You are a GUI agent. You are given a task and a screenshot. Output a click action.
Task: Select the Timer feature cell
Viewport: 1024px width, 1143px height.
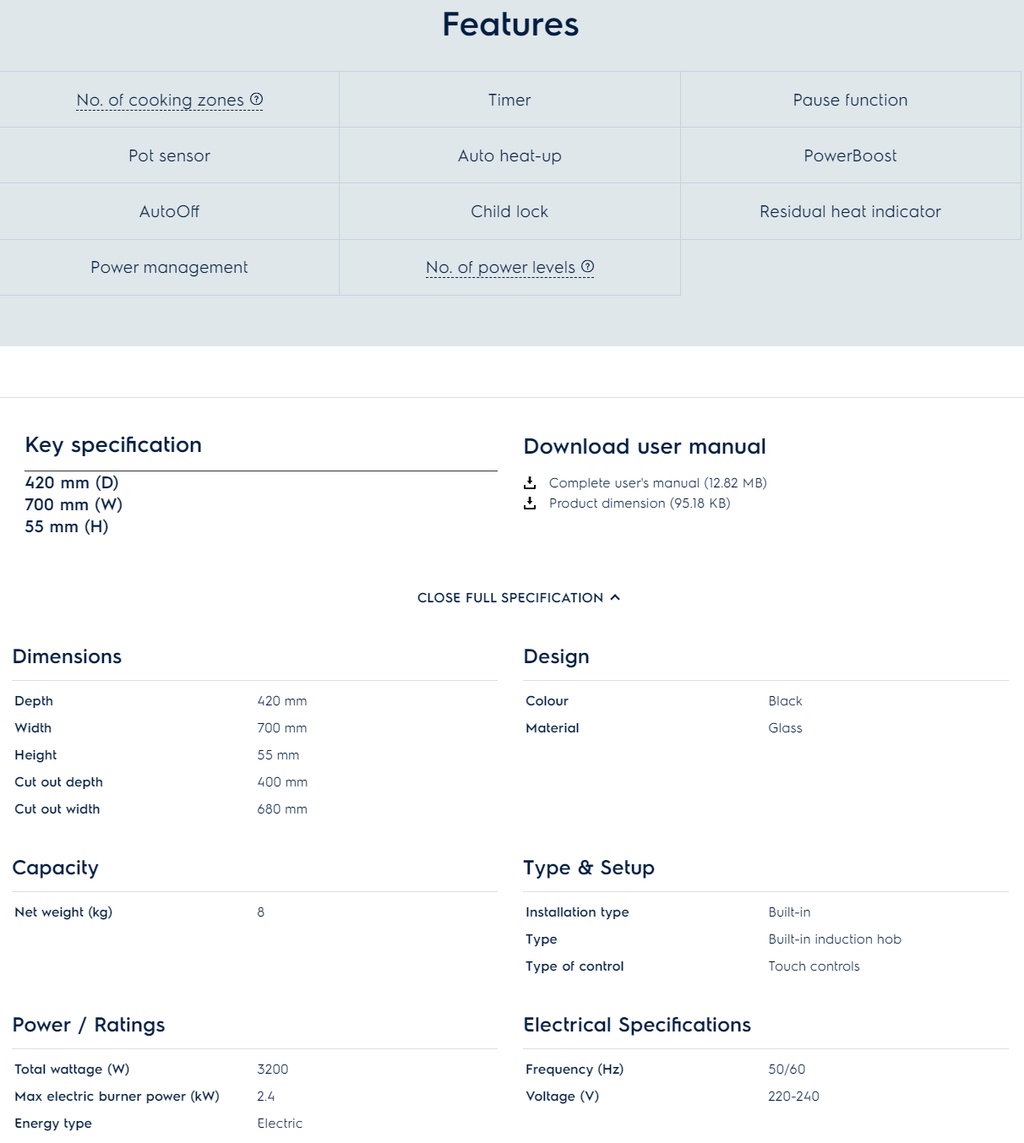pos(510,100)
